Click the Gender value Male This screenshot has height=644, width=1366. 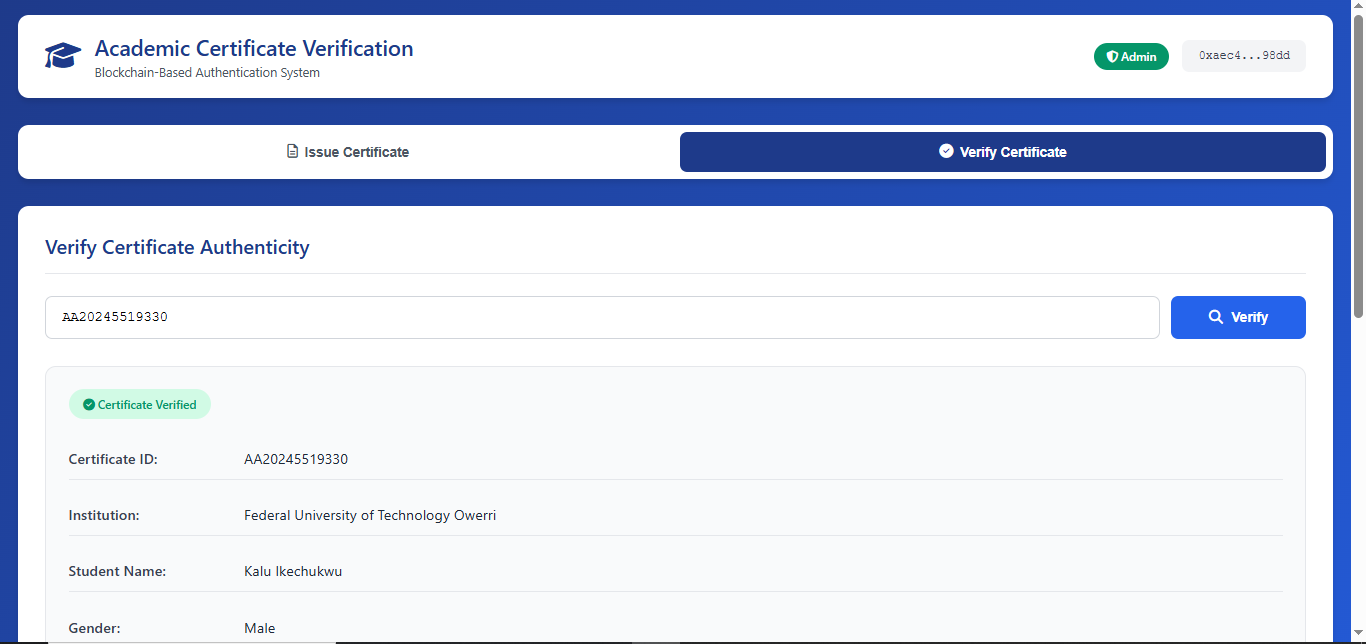click(259, 628)
